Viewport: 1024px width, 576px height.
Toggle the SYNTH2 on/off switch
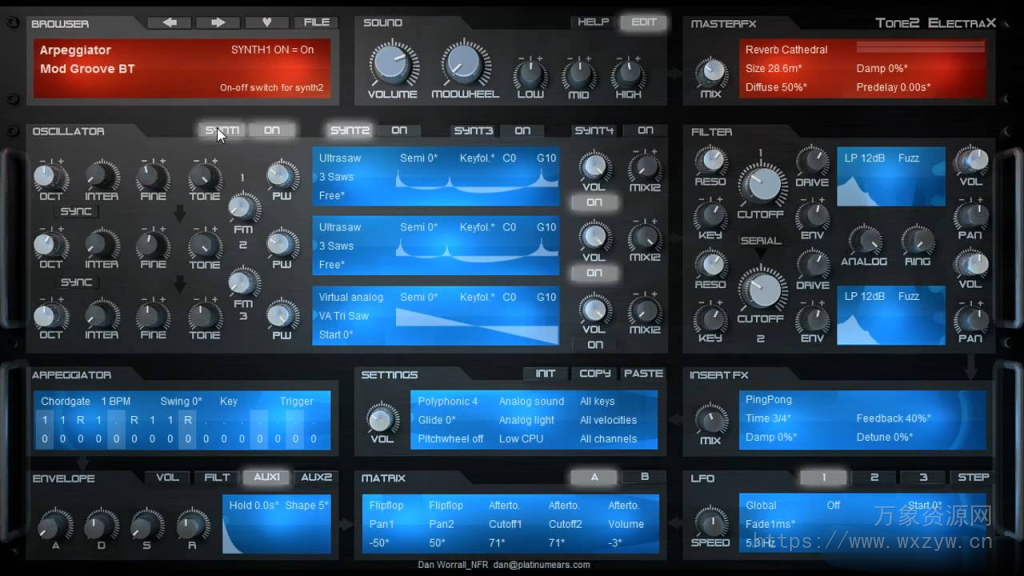point(400,130)
